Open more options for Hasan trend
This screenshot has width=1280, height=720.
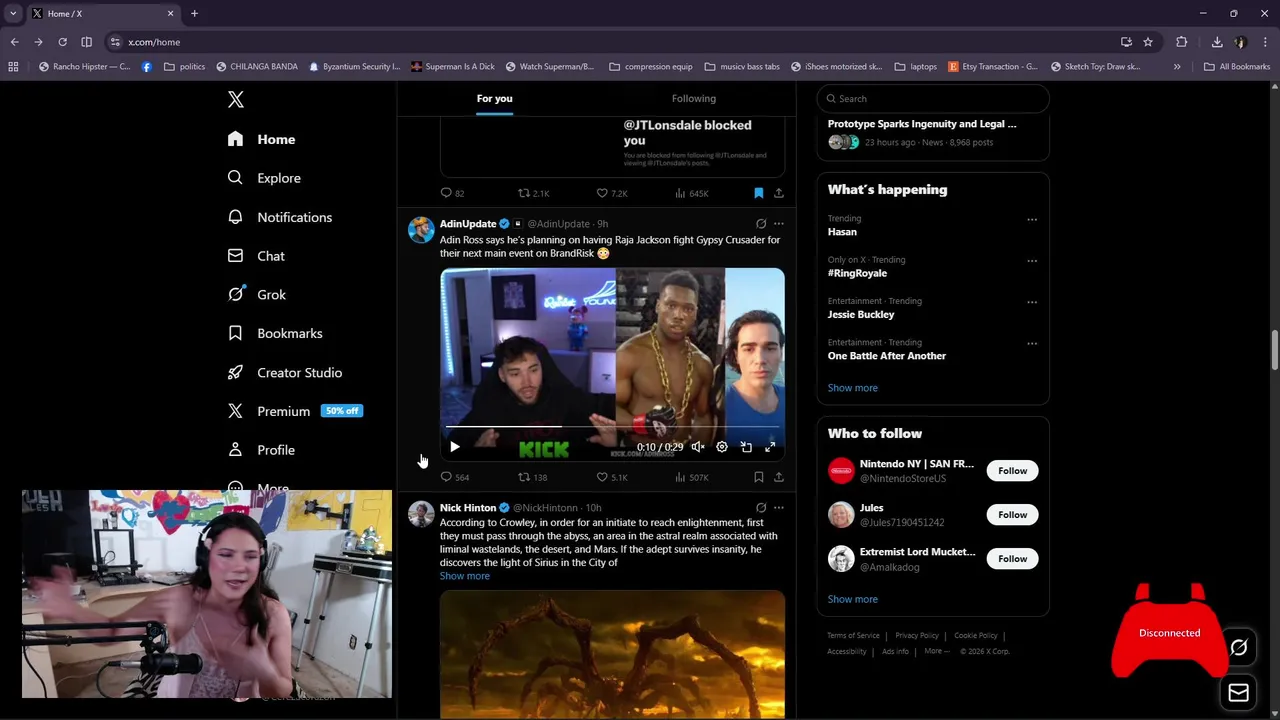coord(1032,219)
